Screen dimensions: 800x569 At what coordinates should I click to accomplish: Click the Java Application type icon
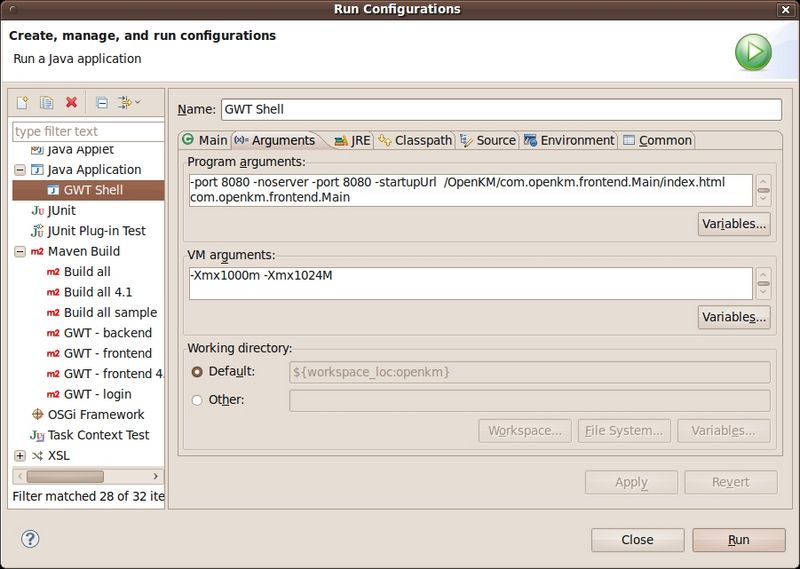37,169
